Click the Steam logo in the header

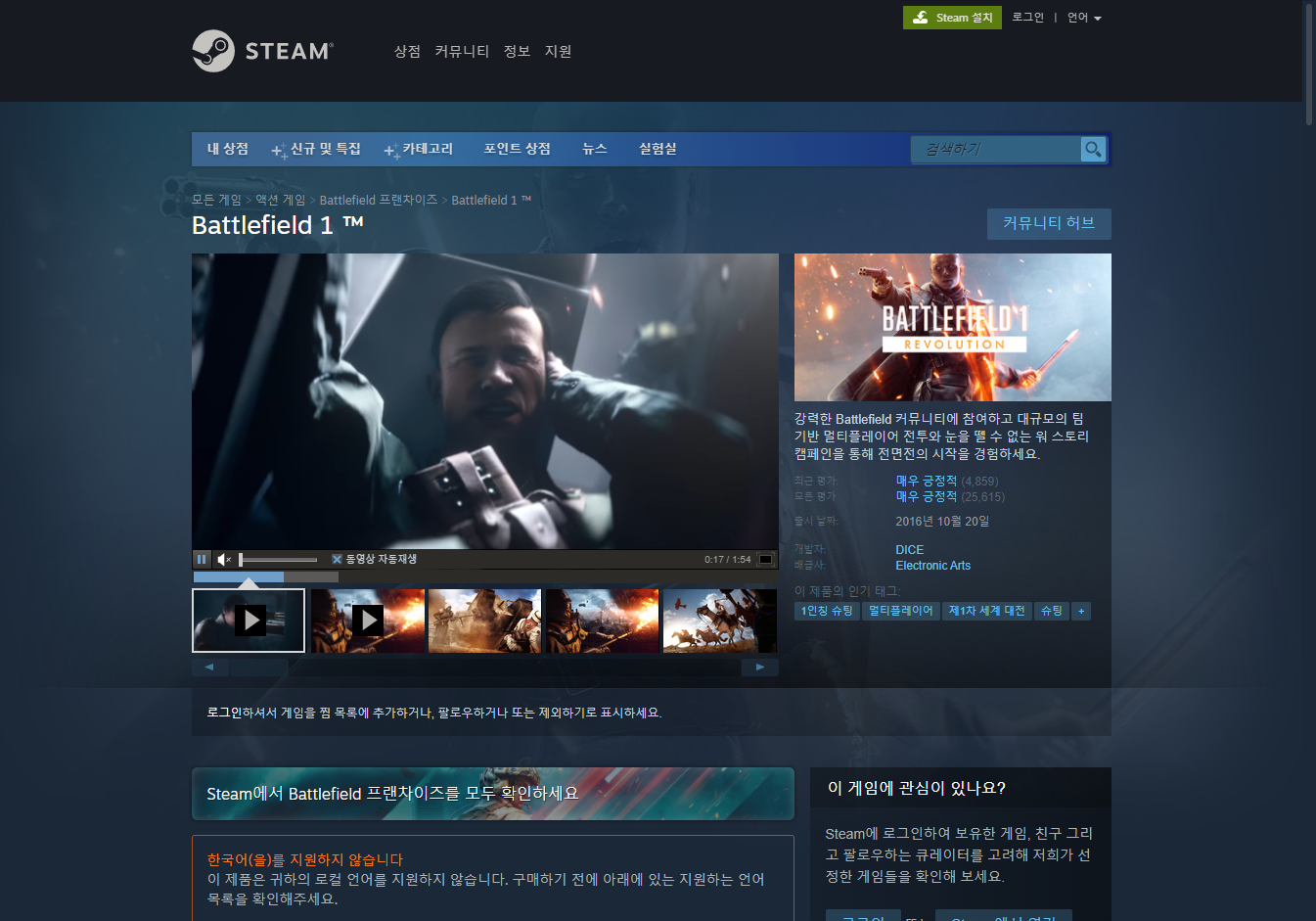coord(262,51)
